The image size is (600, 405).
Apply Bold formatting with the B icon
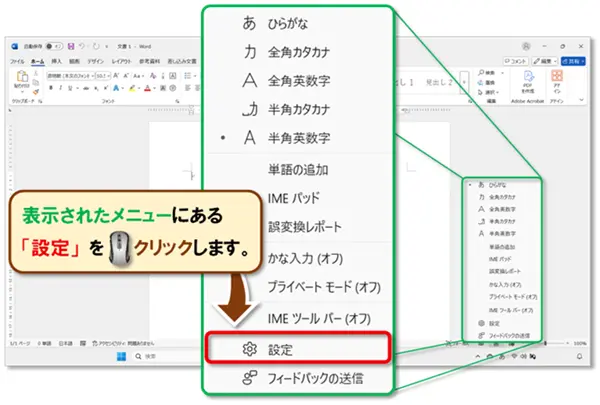[x=50, y=89]
